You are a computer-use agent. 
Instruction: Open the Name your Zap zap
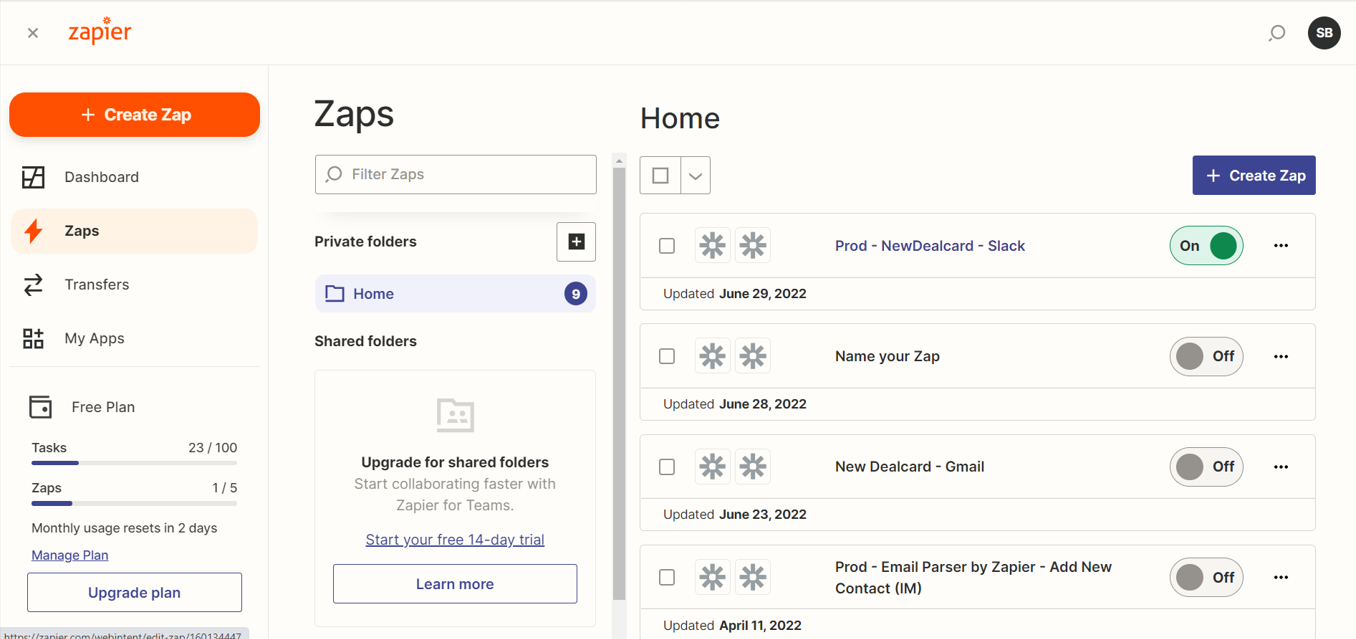click(x=887, y=356)
